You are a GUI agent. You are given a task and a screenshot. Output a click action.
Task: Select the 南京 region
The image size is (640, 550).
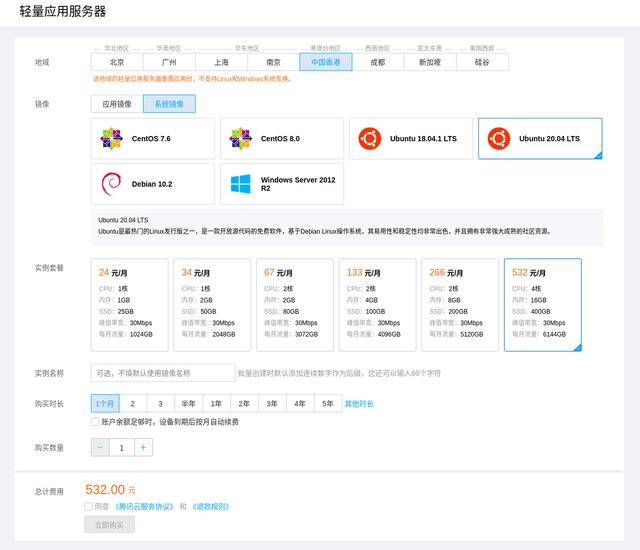coord(273,62)
